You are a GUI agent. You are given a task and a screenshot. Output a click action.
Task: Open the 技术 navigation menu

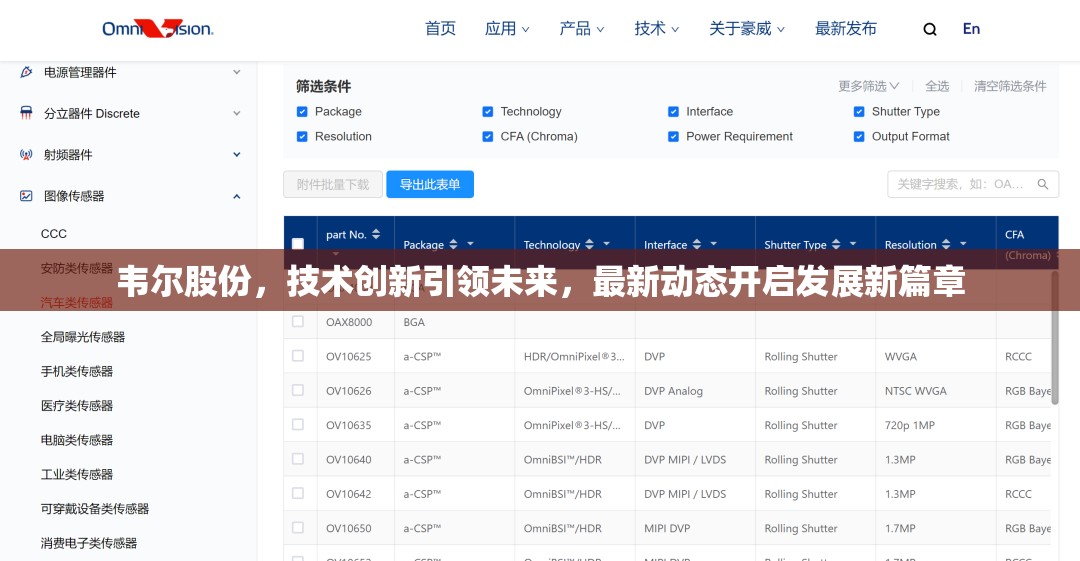click(x=656, y=28)
